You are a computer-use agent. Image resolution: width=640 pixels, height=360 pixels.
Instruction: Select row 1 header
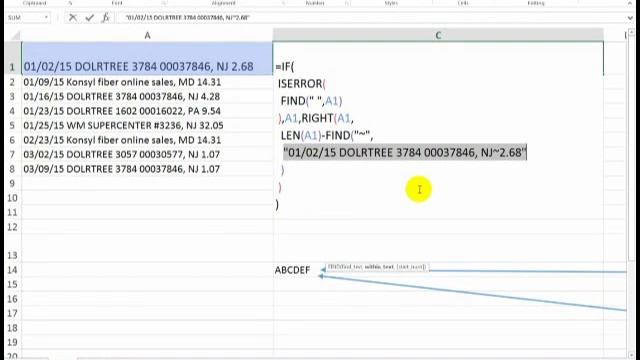click(x=12, y=58)
